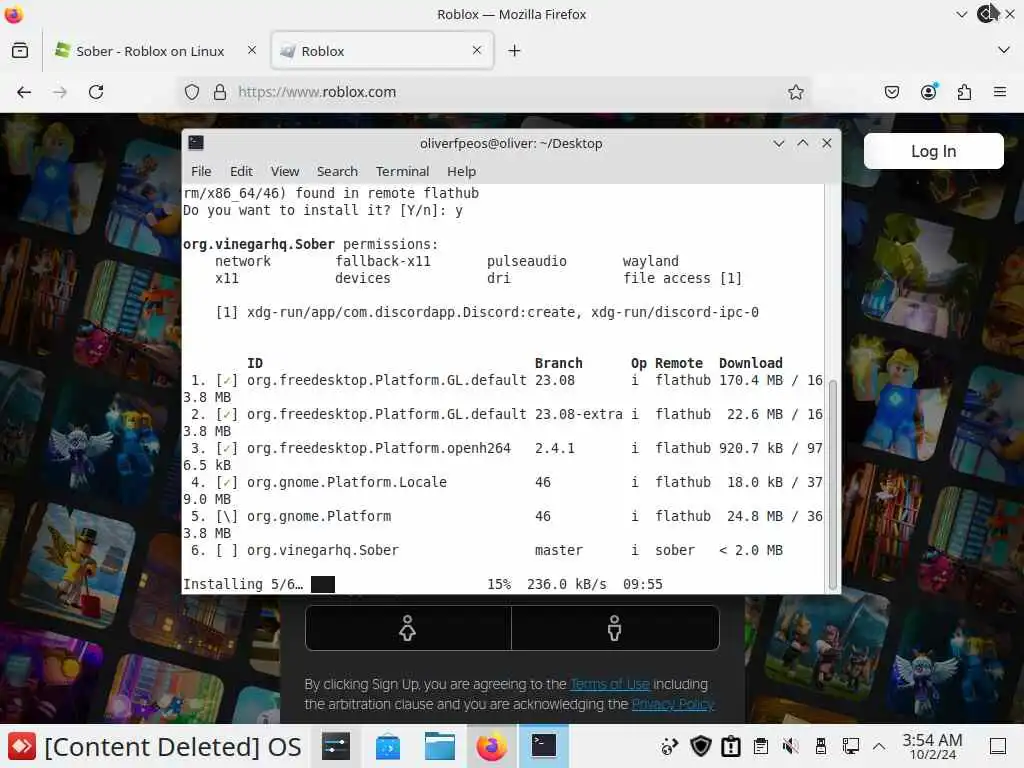Open the Extensions puzzle icon
This screenshot has height=768, width=1024.
tap(964, 92)
